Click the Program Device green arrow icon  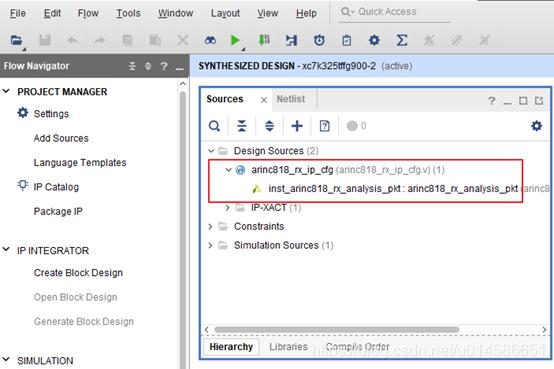[264, 40]
